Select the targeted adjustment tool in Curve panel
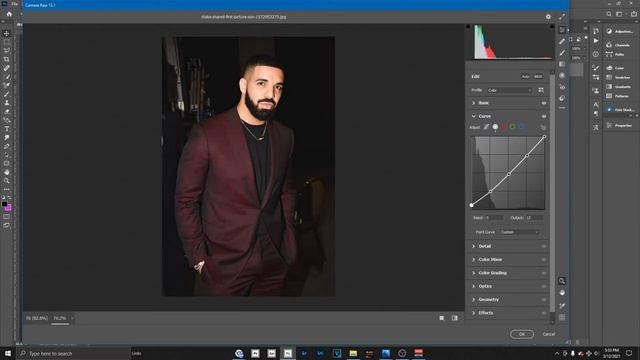Image resolution: width=640 pixels, height=360 pixels. pyautogui.click(x=543, y=127)
